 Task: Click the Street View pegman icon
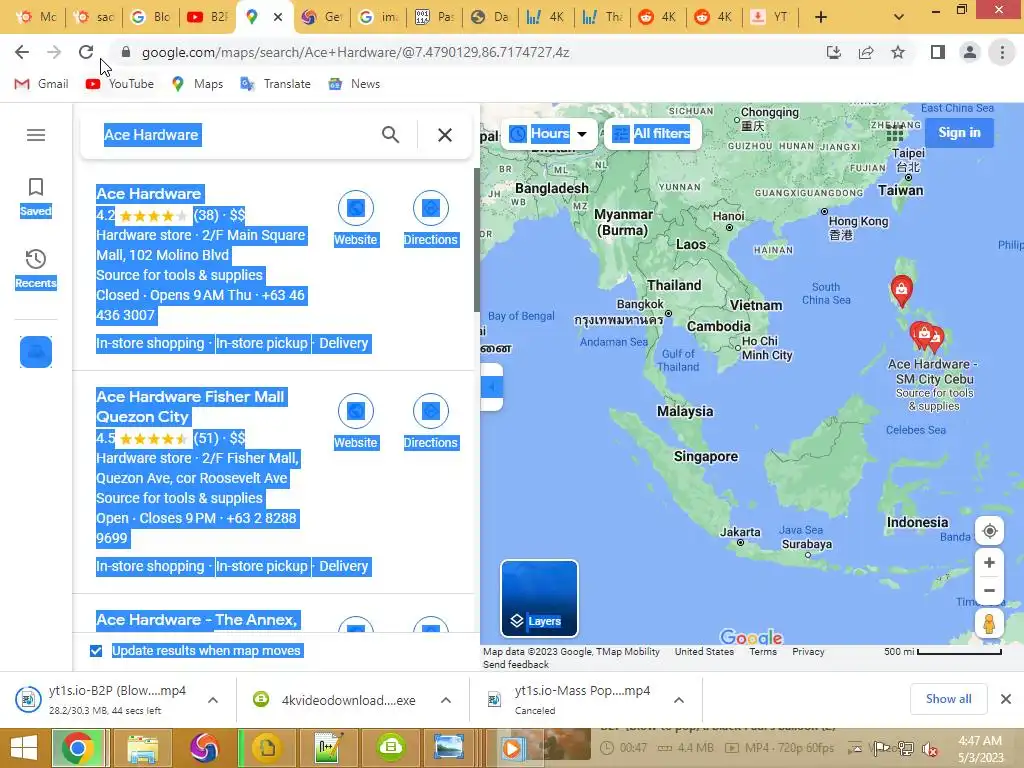pyautogui.click(x=989, y=624)
